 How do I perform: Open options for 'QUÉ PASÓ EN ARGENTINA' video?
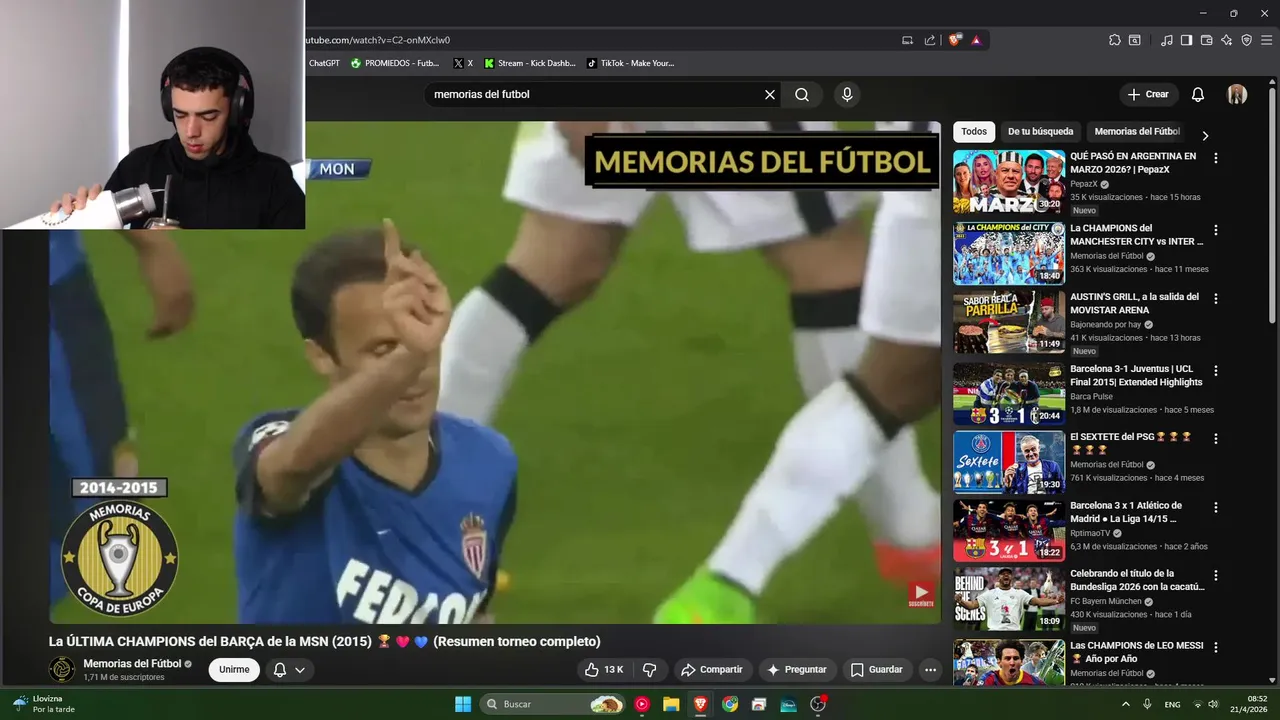click(x=1216, y=158)
